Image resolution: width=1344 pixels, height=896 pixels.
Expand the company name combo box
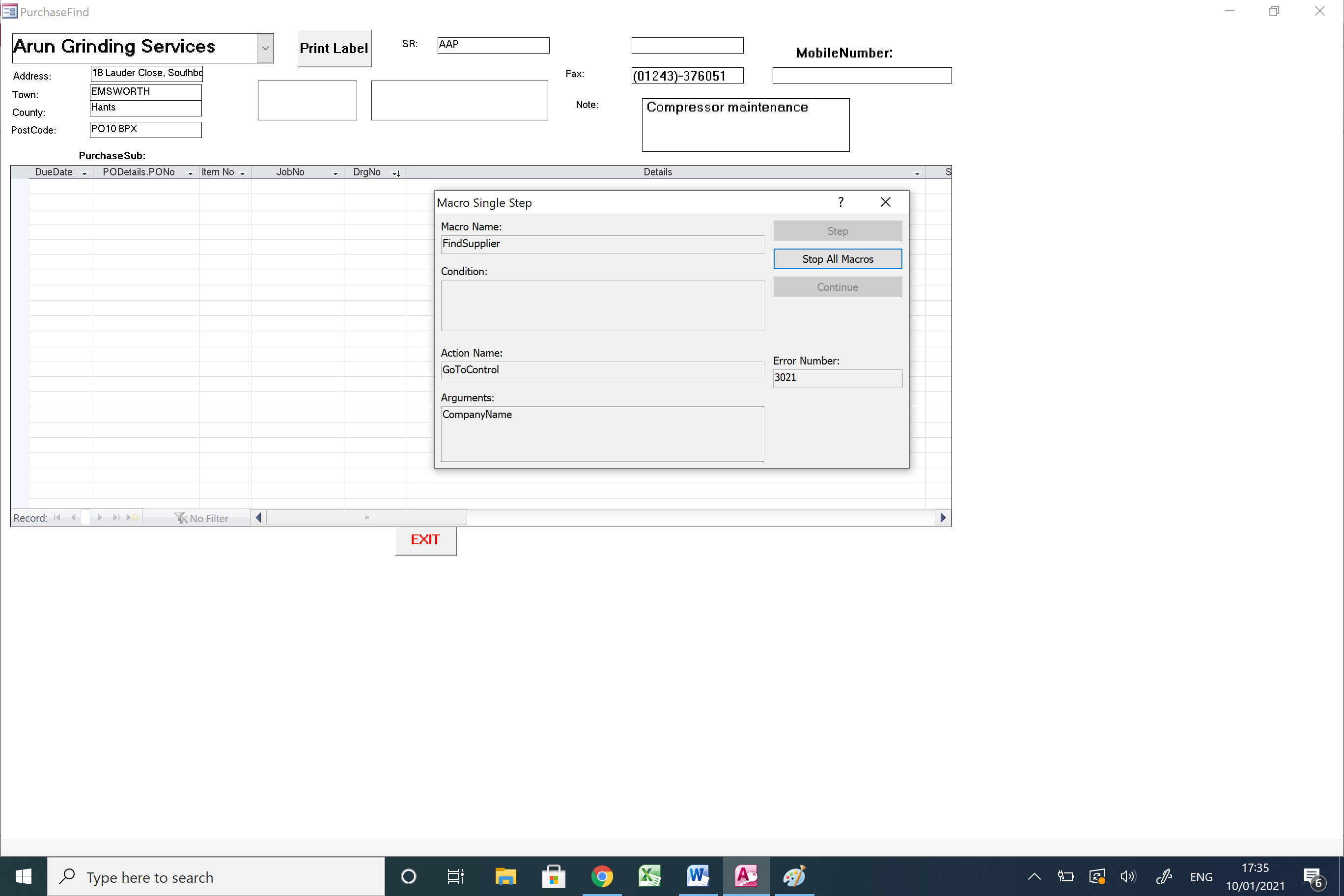click(265, 49)
